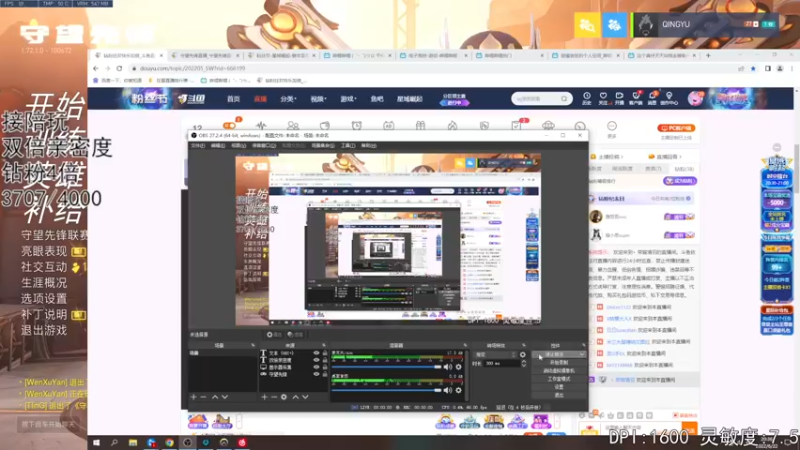Start virtual camera in OBS controls
Image resolution: width=800 pixels, height=450 pixels.
pyautogui.click(x=559, y=371)
